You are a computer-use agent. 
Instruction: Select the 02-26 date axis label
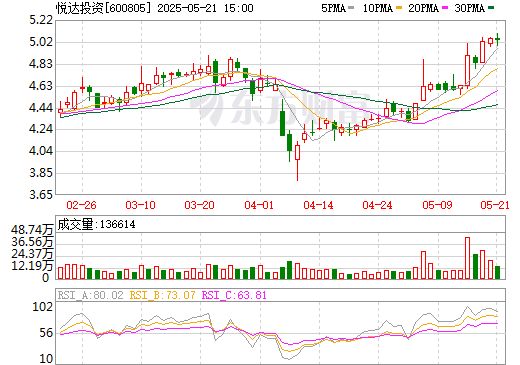click(x=81, y=205)
